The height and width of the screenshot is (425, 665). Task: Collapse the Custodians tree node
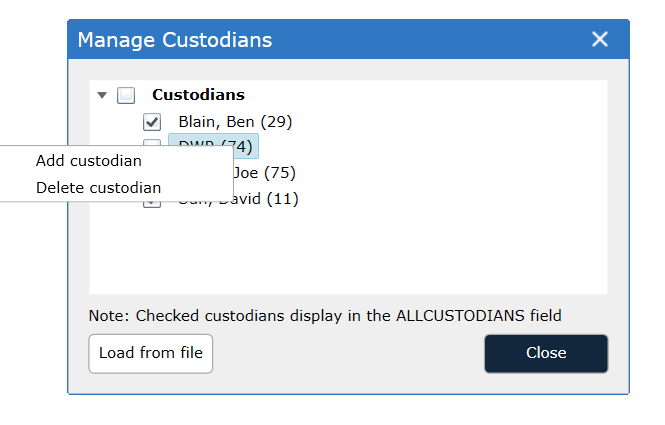coord(102,95)
